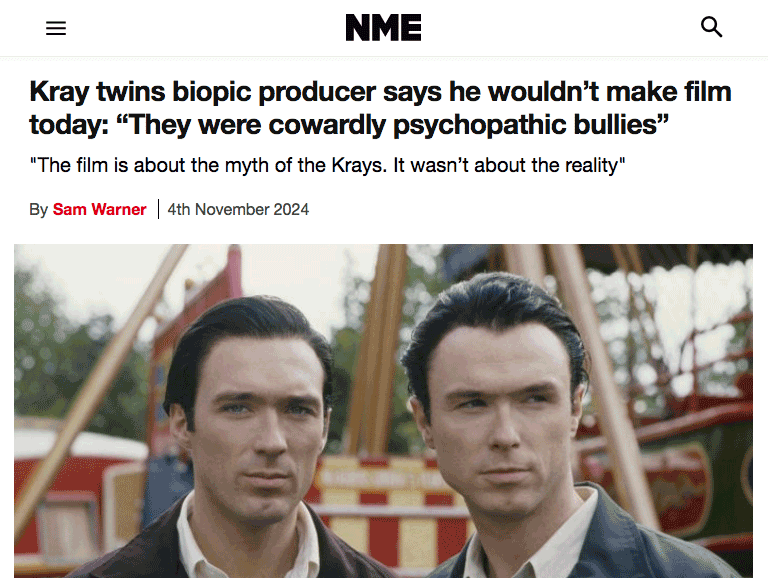Click the divider between author and date
The height and width of the screenshot is (578, 768).
(158, 209)
